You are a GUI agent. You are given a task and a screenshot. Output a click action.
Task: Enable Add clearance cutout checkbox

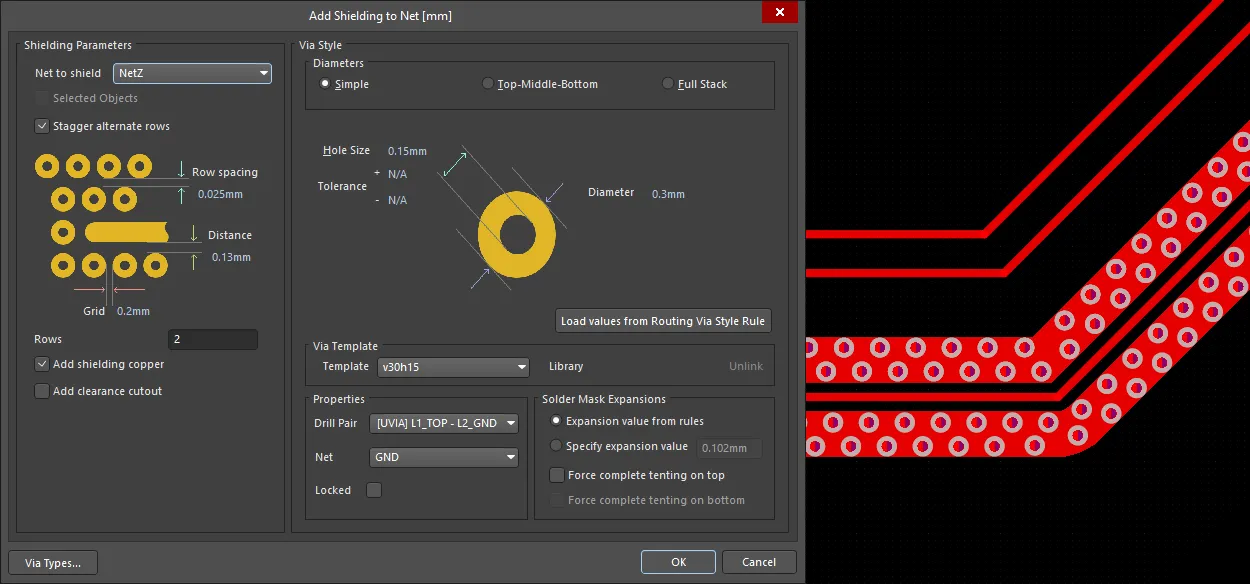42,391
